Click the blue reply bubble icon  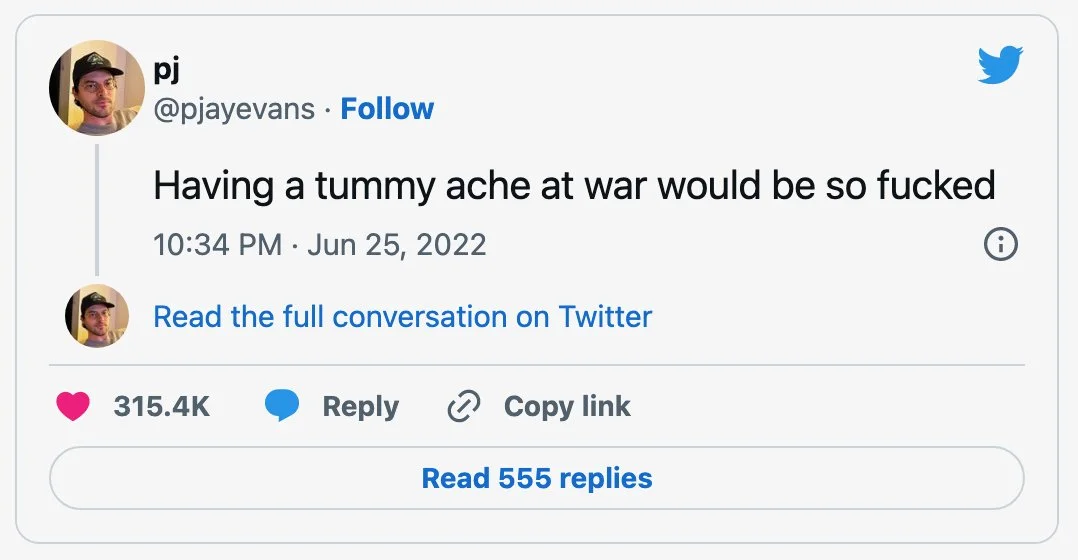282,406
